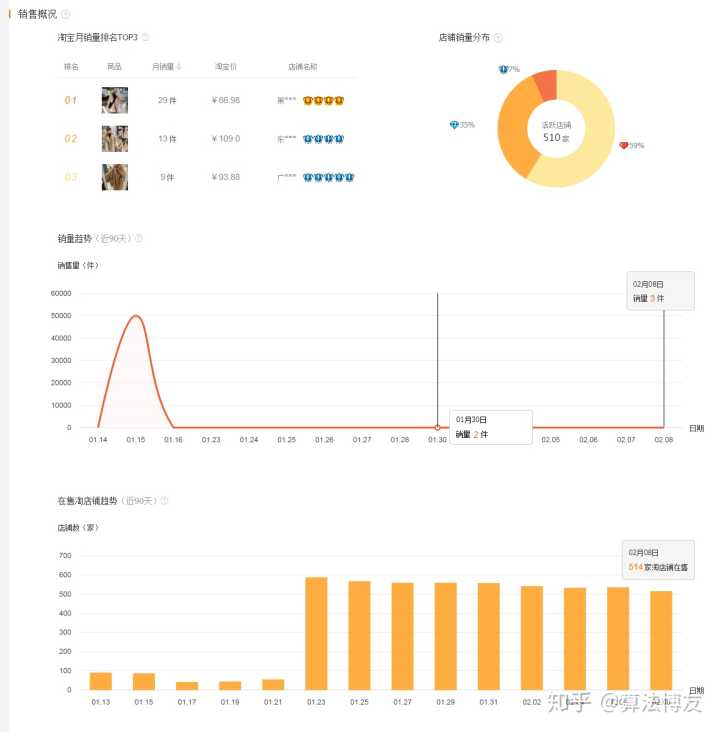Click the 01.29 bar in shop trend chart
This screenshot has width=720, height=732.
(x=445, y=636)
